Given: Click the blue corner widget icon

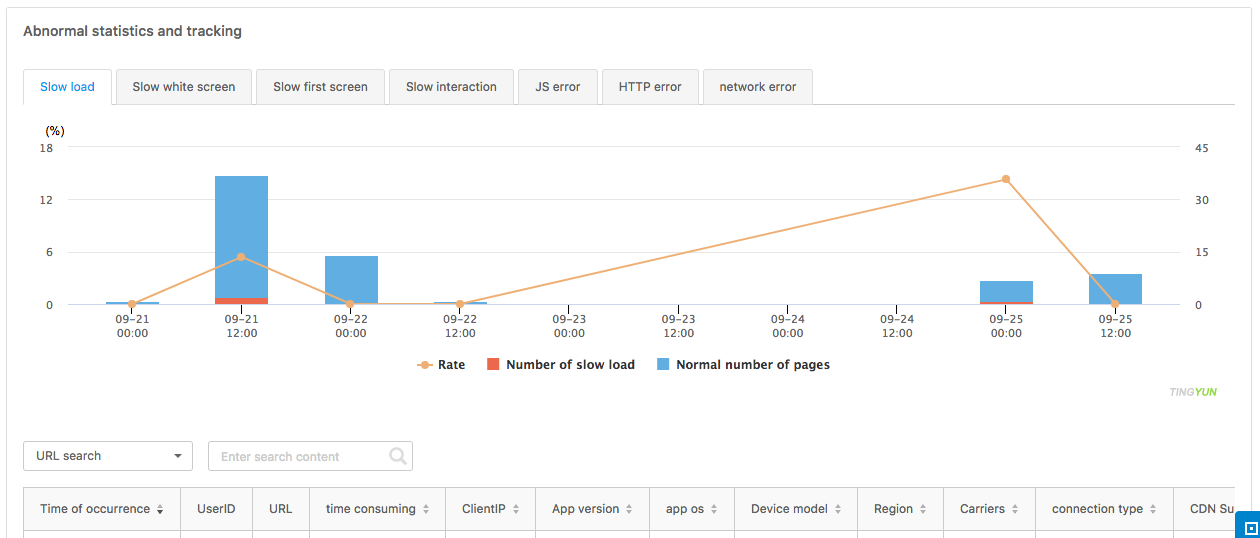Looking at the screenshot, I should [x=1249, y=527].
